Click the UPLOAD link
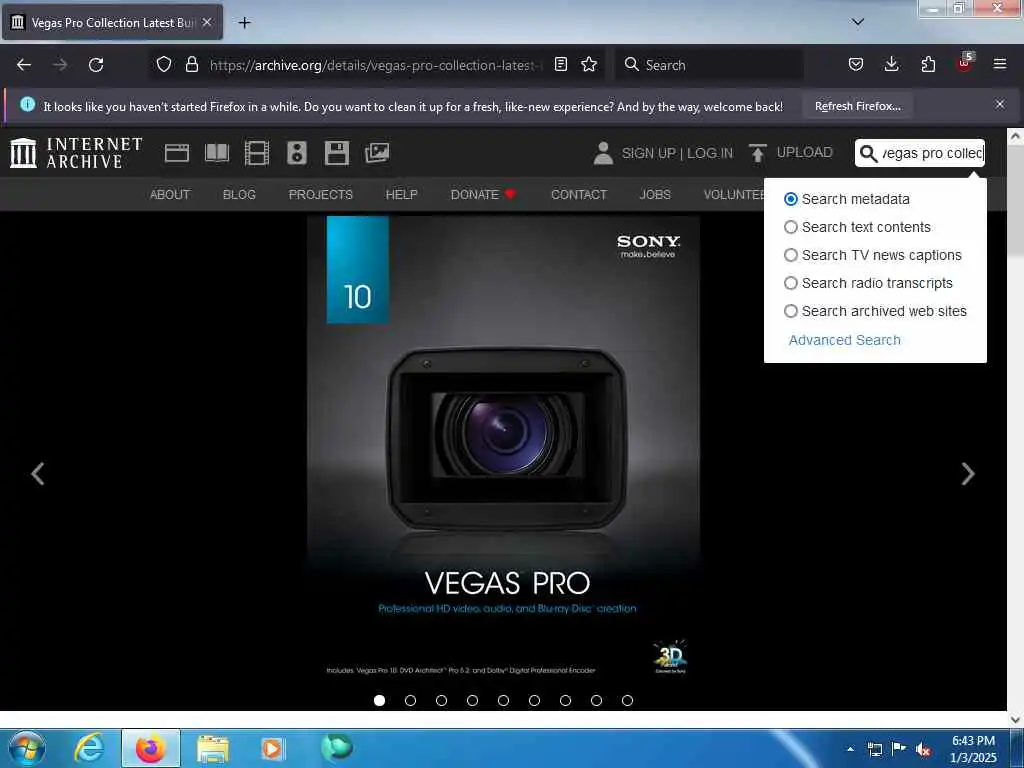The width and height of the screenshot is (1024, 768). 805,152
